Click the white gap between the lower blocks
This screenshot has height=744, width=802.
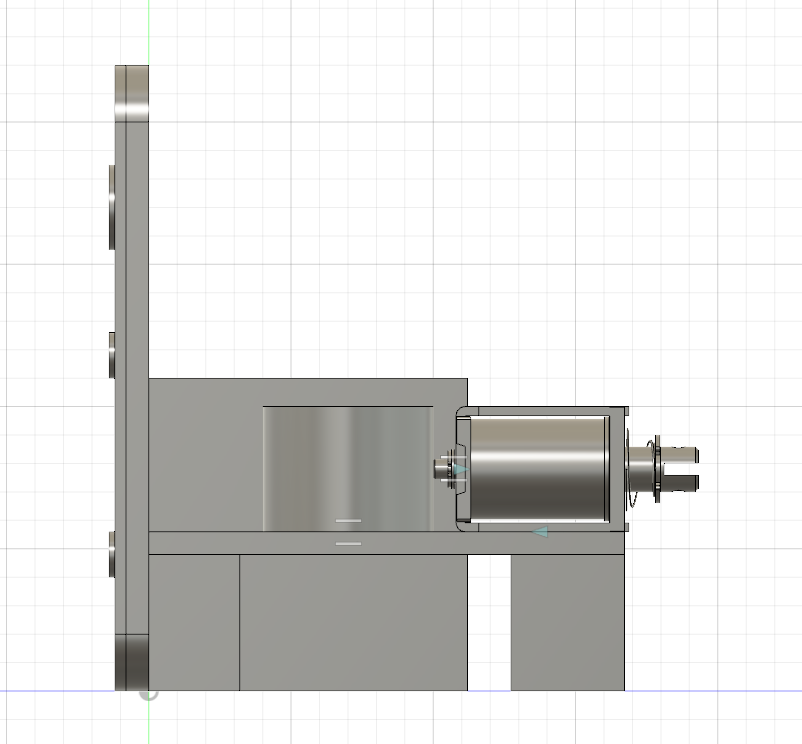pos(489,622)
